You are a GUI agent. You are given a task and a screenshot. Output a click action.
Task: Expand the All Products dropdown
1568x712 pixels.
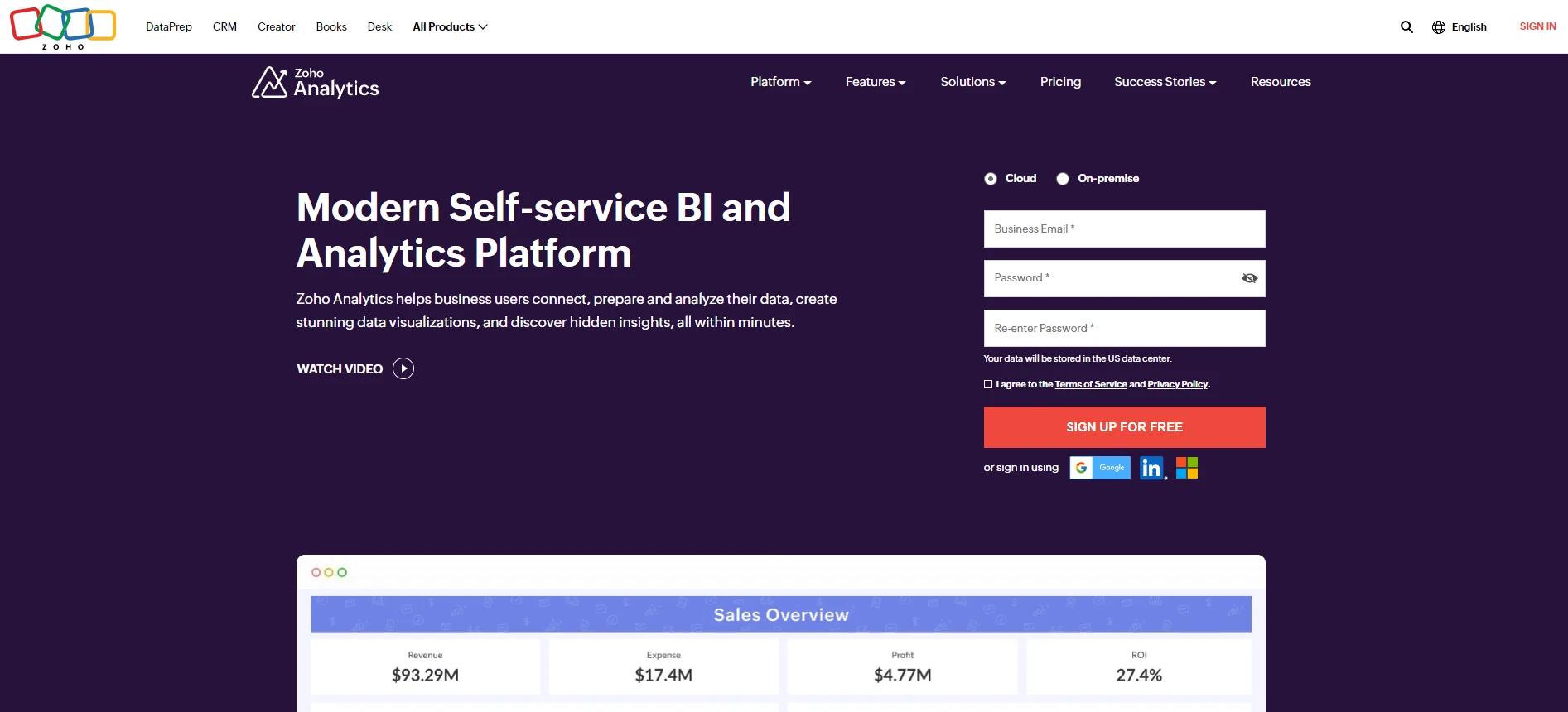450,27
